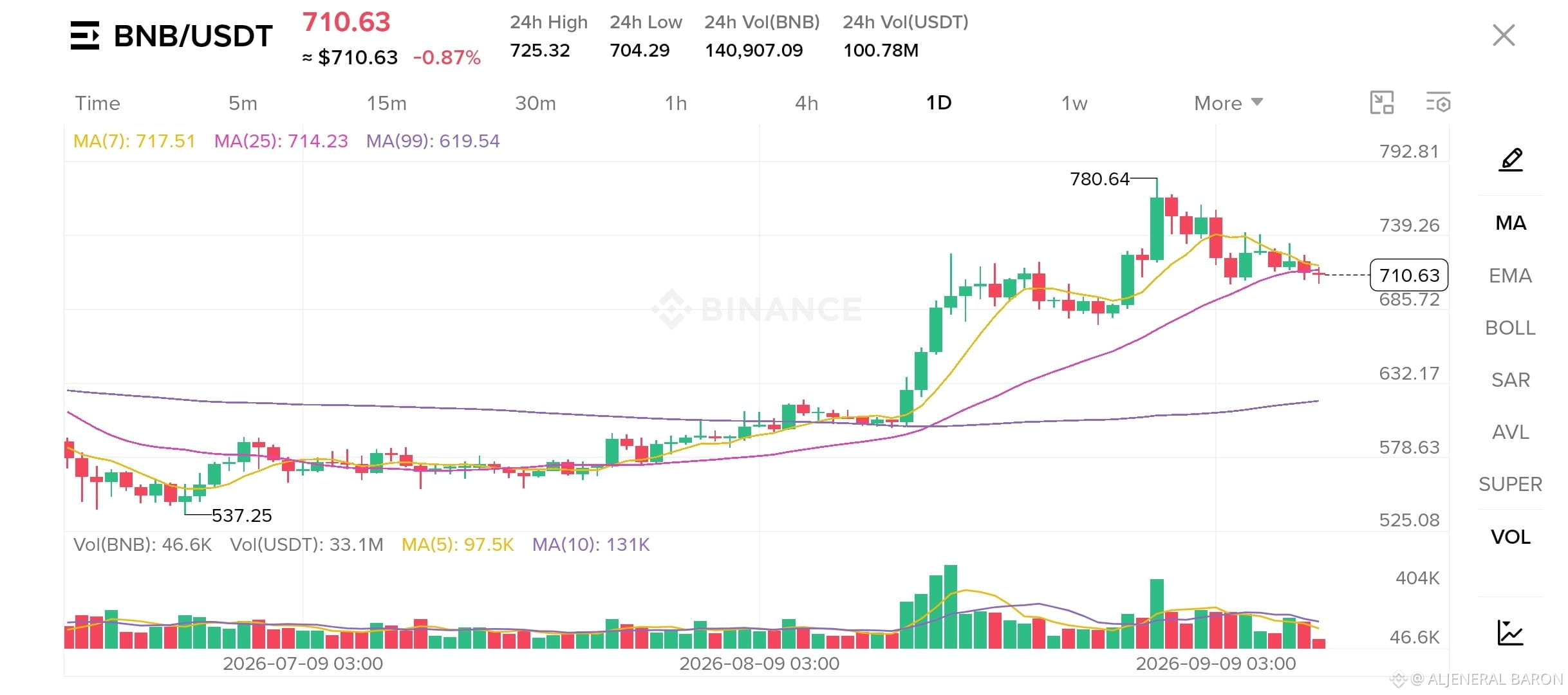Expand the More intervals dropdown
The image size is (1568, 695).
click(1228, 103)
